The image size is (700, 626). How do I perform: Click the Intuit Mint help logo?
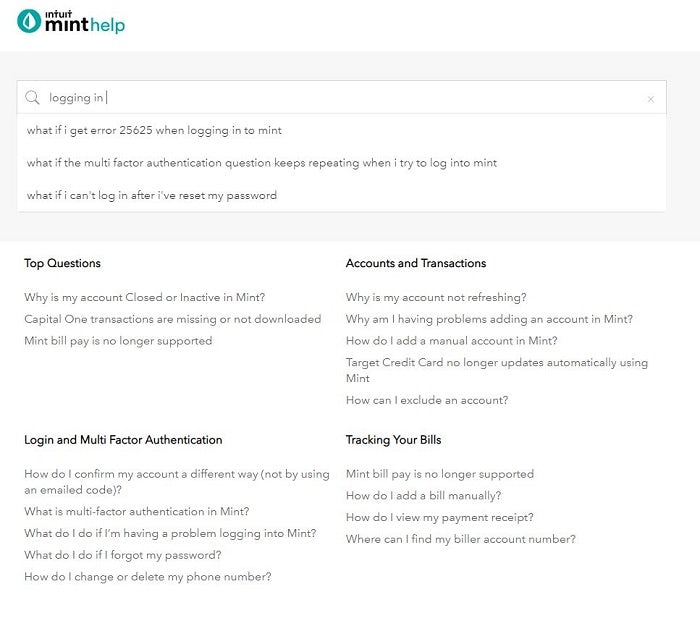point(71,22)
